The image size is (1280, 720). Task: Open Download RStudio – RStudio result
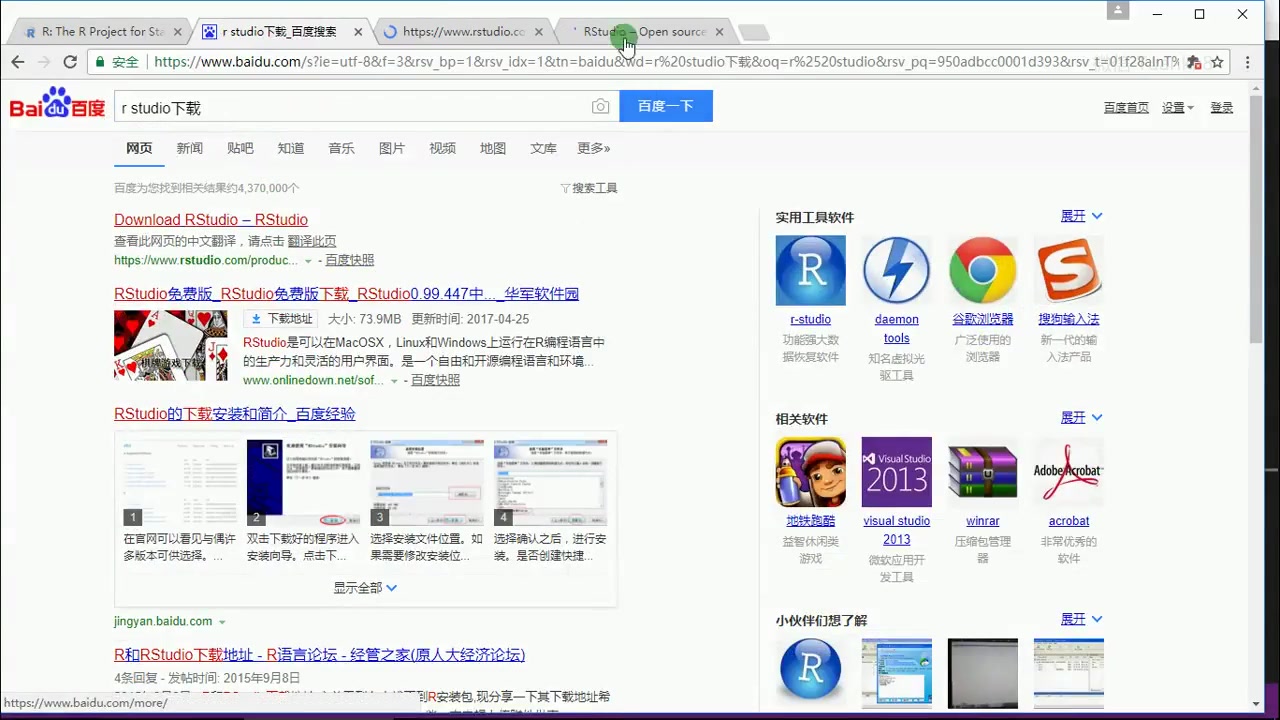click(x=211, y=220)
